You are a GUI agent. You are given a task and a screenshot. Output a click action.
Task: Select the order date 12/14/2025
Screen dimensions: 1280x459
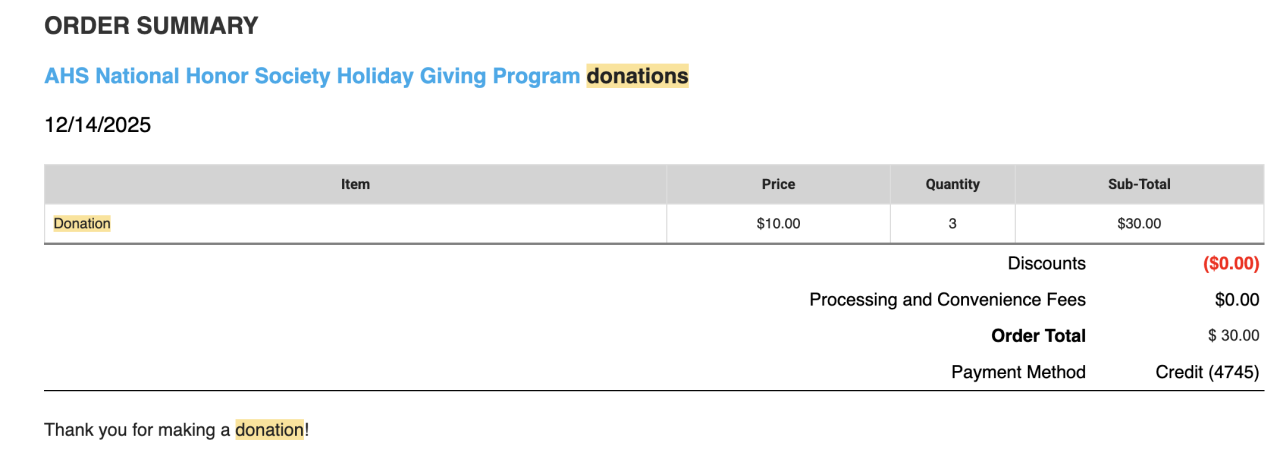98,126
